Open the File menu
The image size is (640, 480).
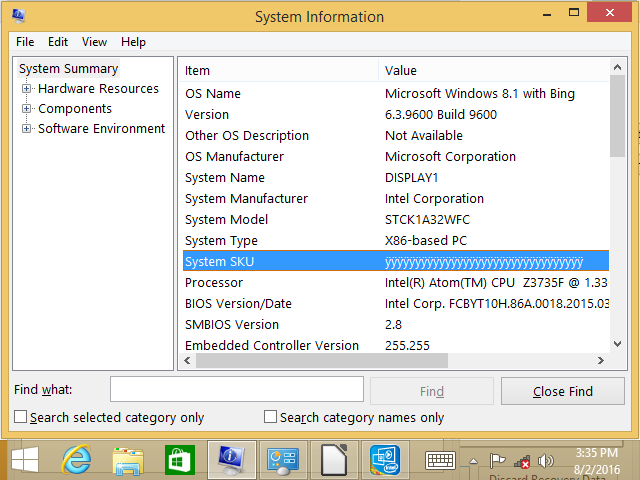click(x=25, y=42)
